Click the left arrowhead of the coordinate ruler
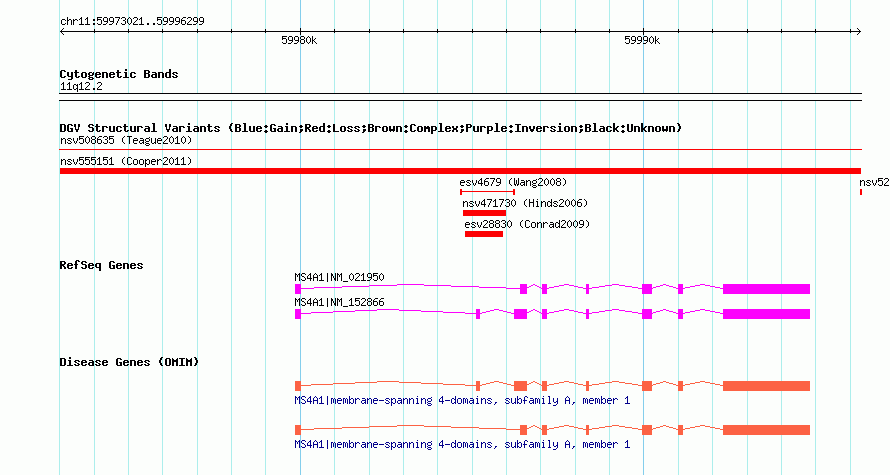 click(x=62, y=32)
